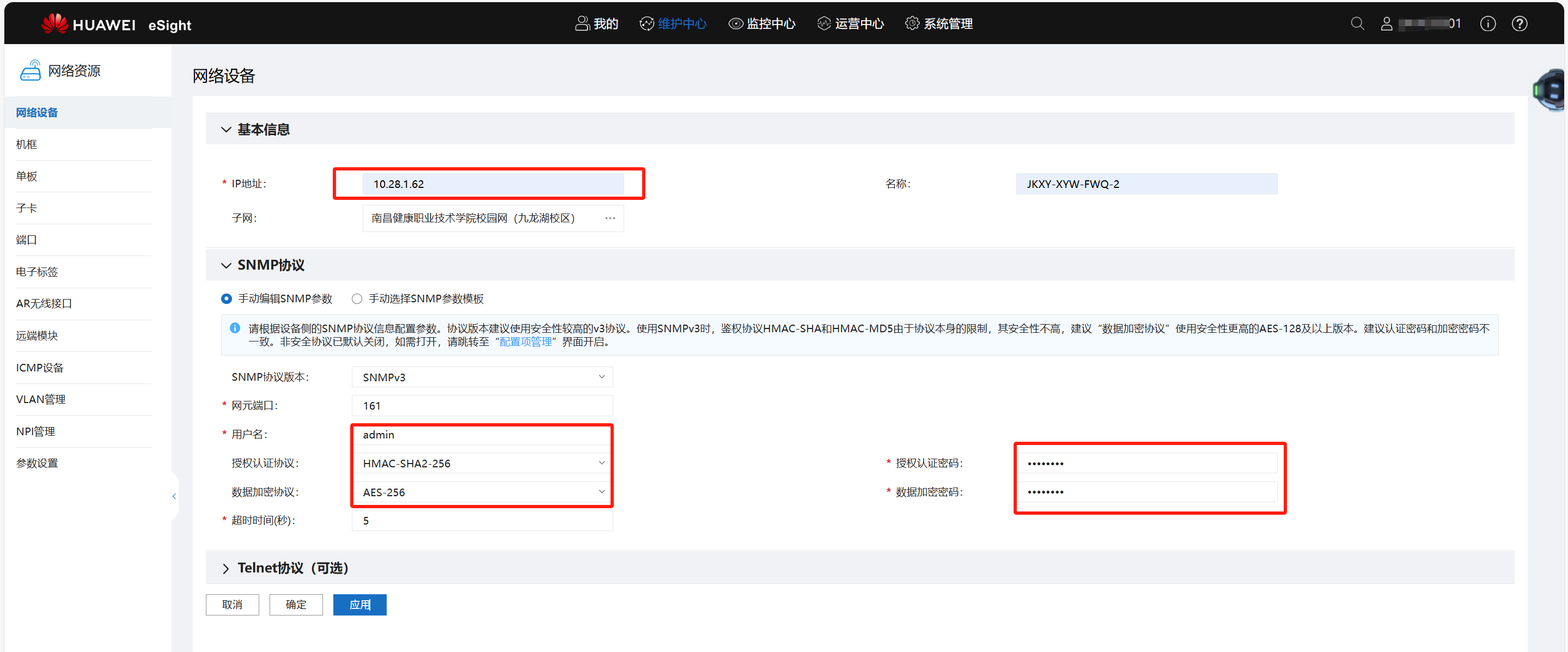This screenshot has width=1568, height=652.
Task: Click the search magnifier icon in header
Action: [1357, 24]
